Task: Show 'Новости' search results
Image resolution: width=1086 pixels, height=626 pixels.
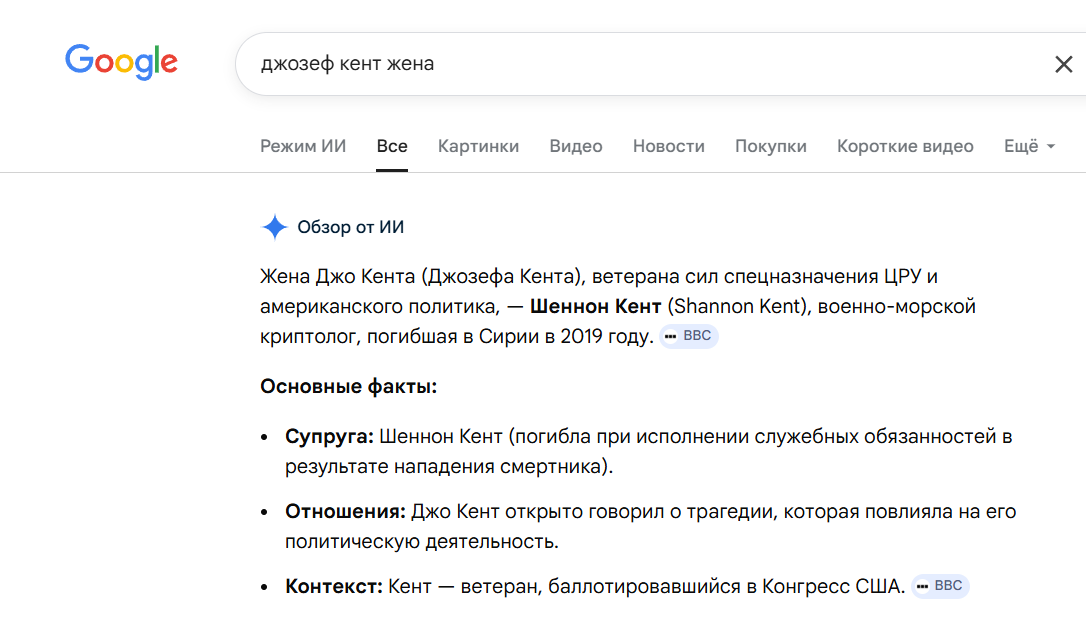Action: 668,146
